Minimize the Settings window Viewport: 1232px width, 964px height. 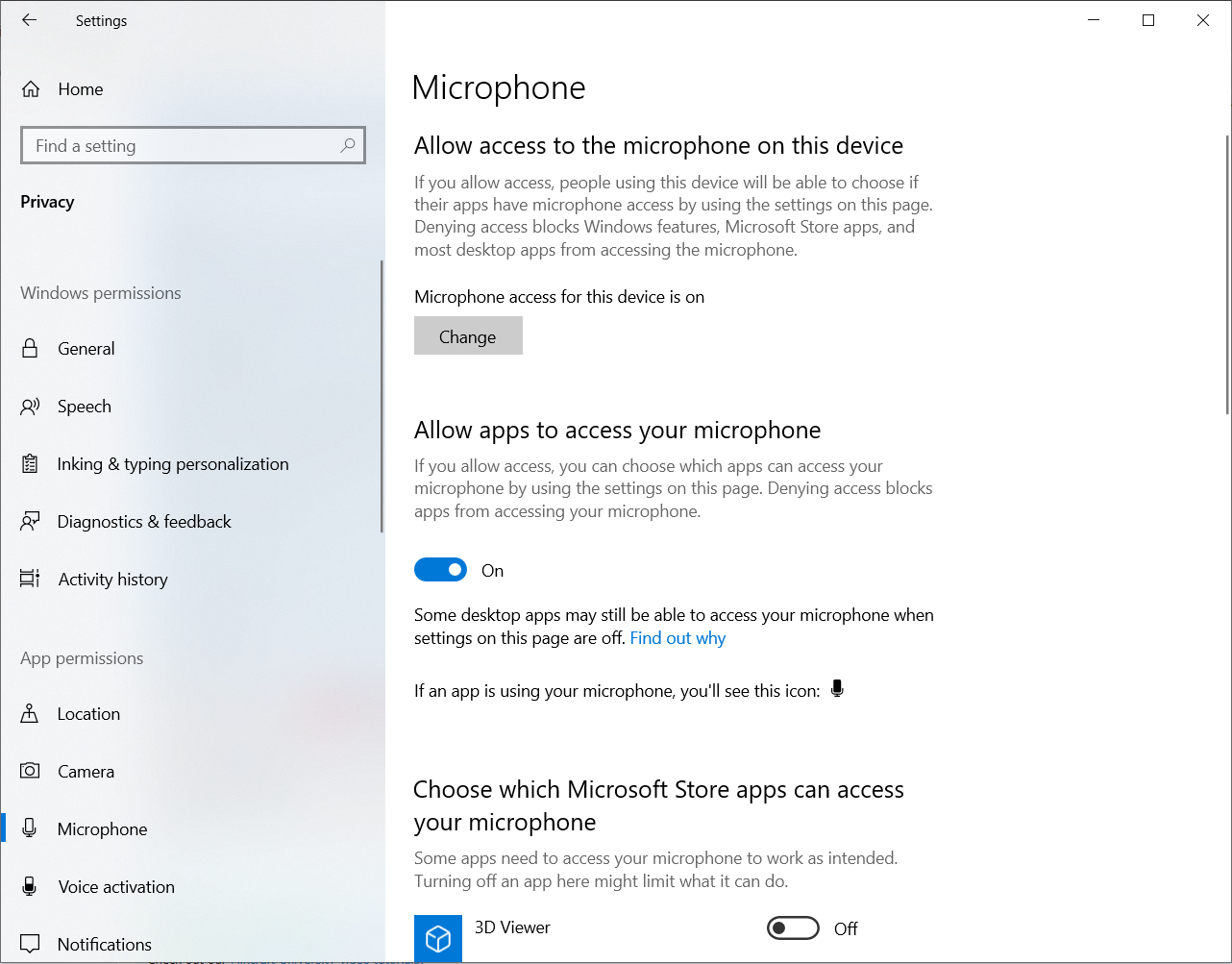pyautogui.click(x=1093, y=20)
